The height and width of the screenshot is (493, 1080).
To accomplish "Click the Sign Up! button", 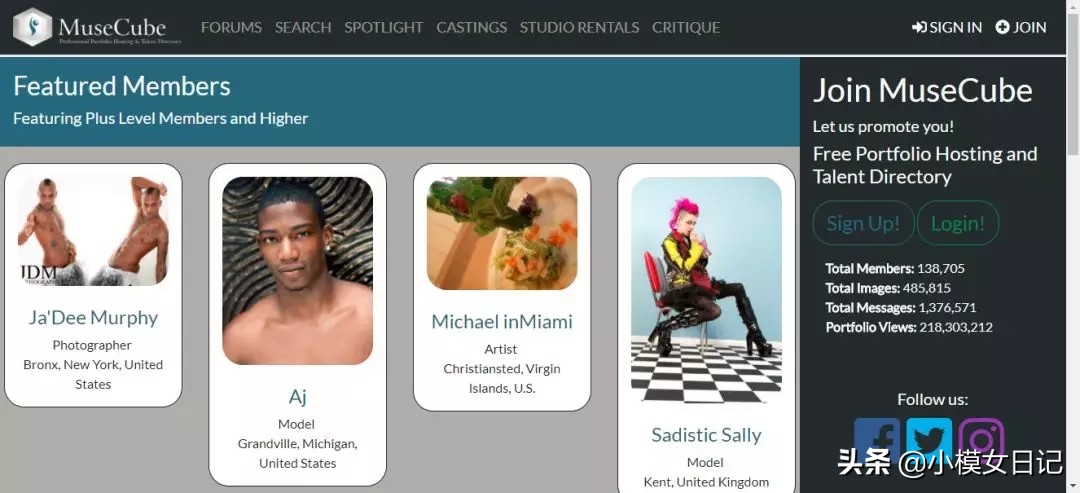I will [864, 223].
